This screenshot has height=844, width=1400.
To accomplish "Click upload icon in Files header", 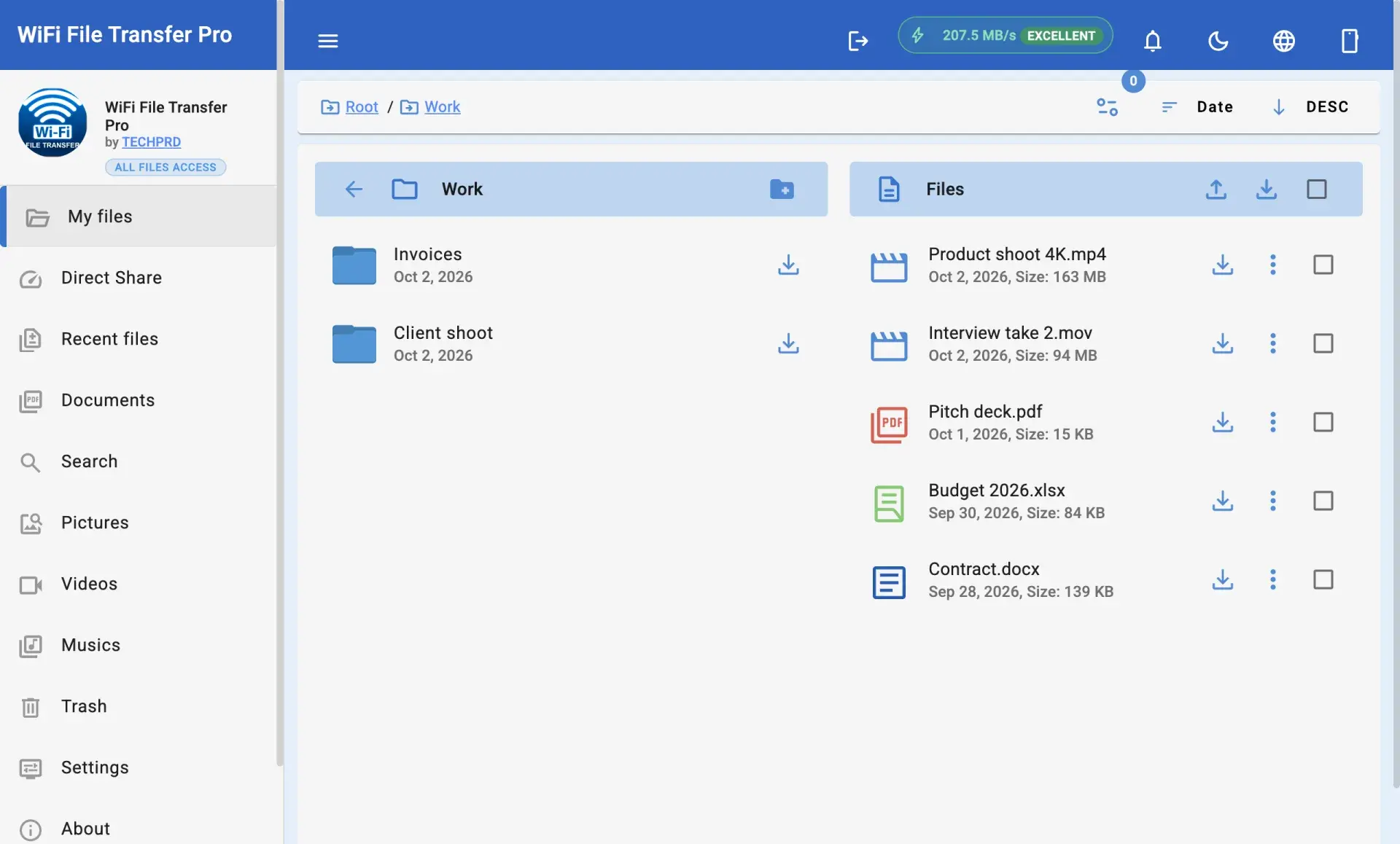I will click(x=1216, y=189).
